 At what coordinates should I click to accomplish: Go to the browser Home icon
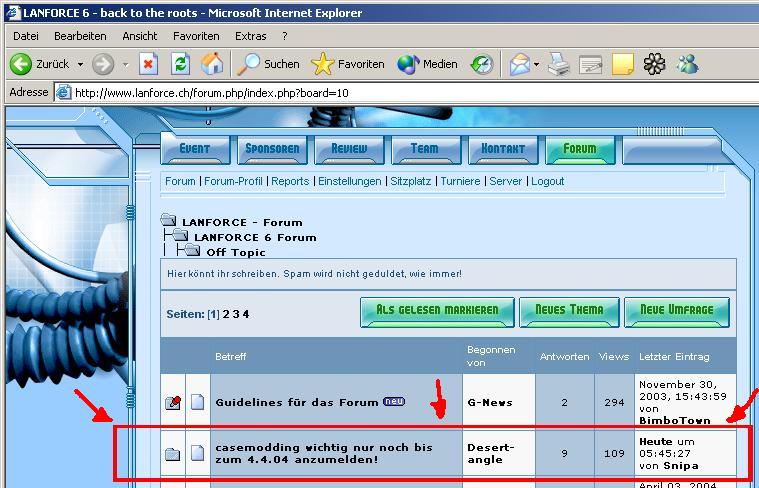point(212,64)
